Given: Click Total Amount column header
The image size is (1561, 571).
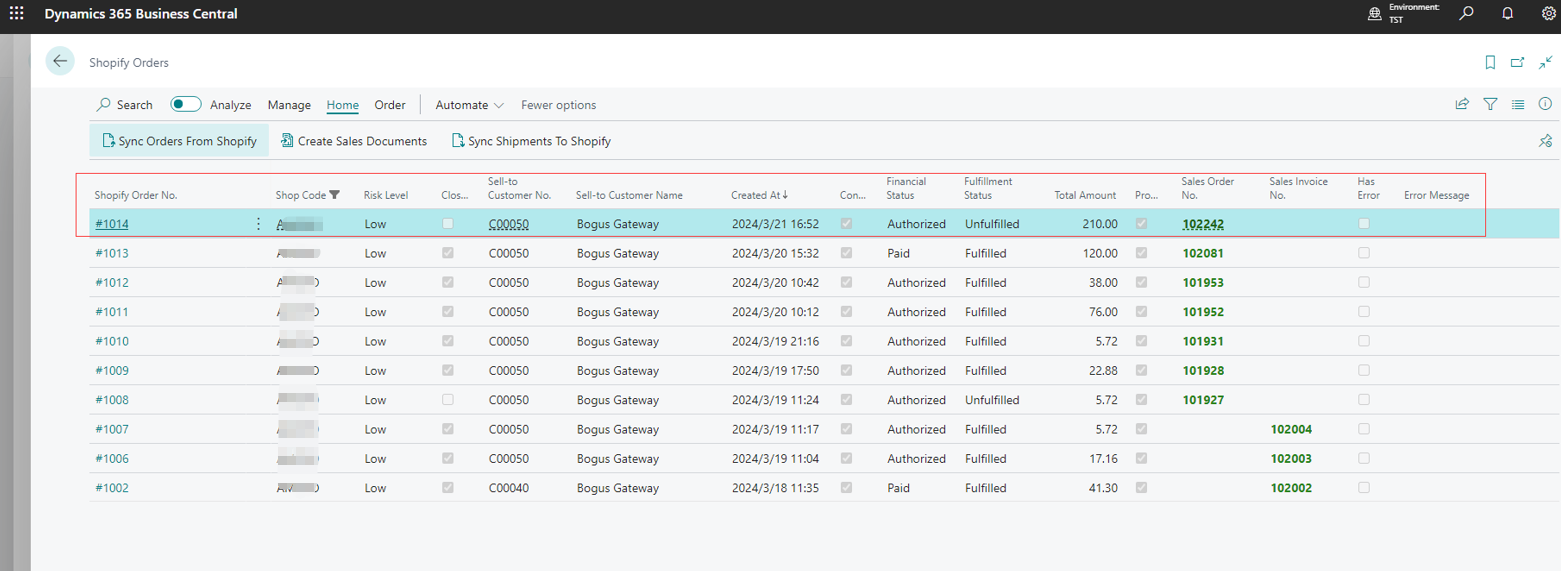Looking at the screenshot, I should (x=1085, y=195).
